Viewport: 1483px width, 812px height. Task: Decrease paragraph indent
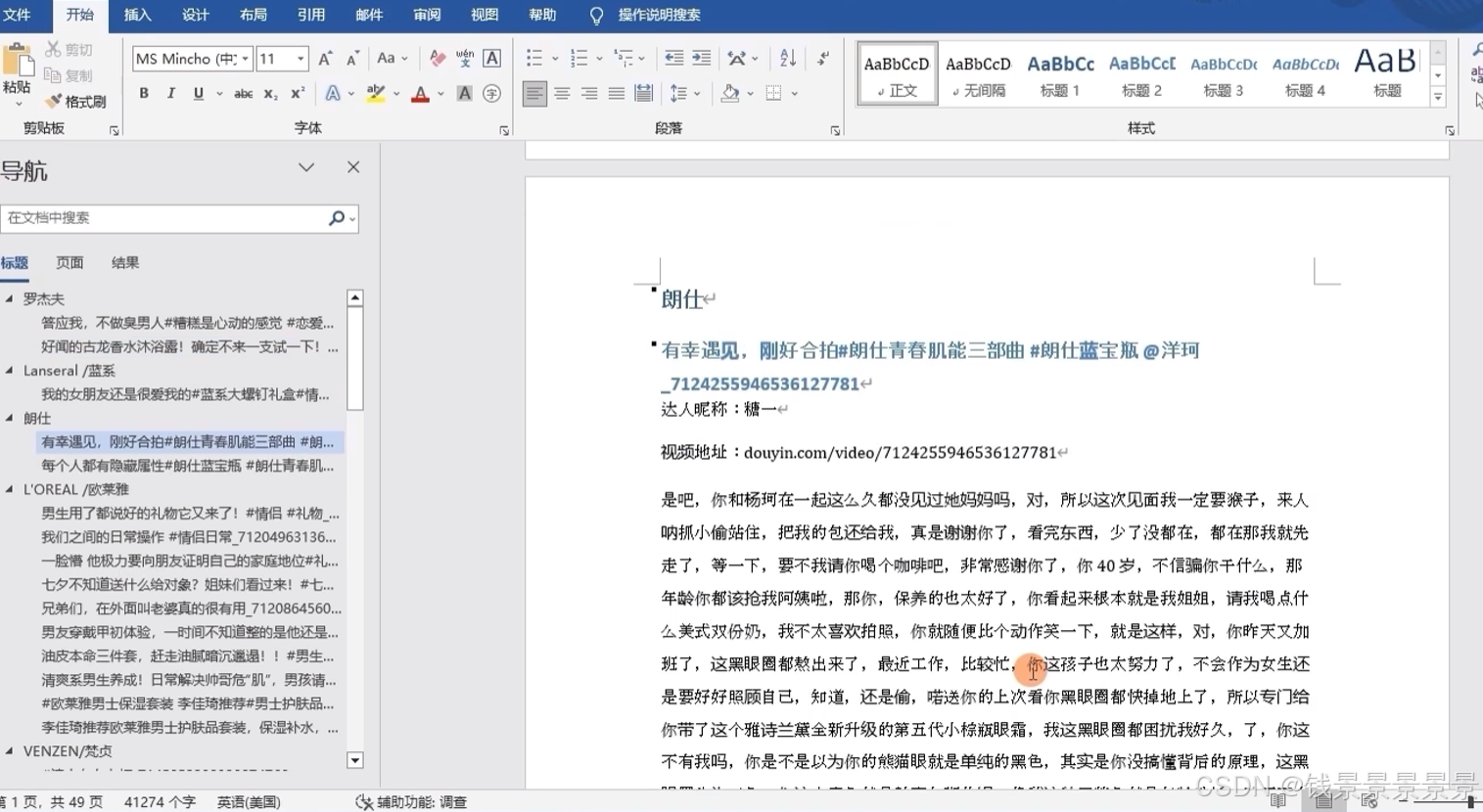674,59
